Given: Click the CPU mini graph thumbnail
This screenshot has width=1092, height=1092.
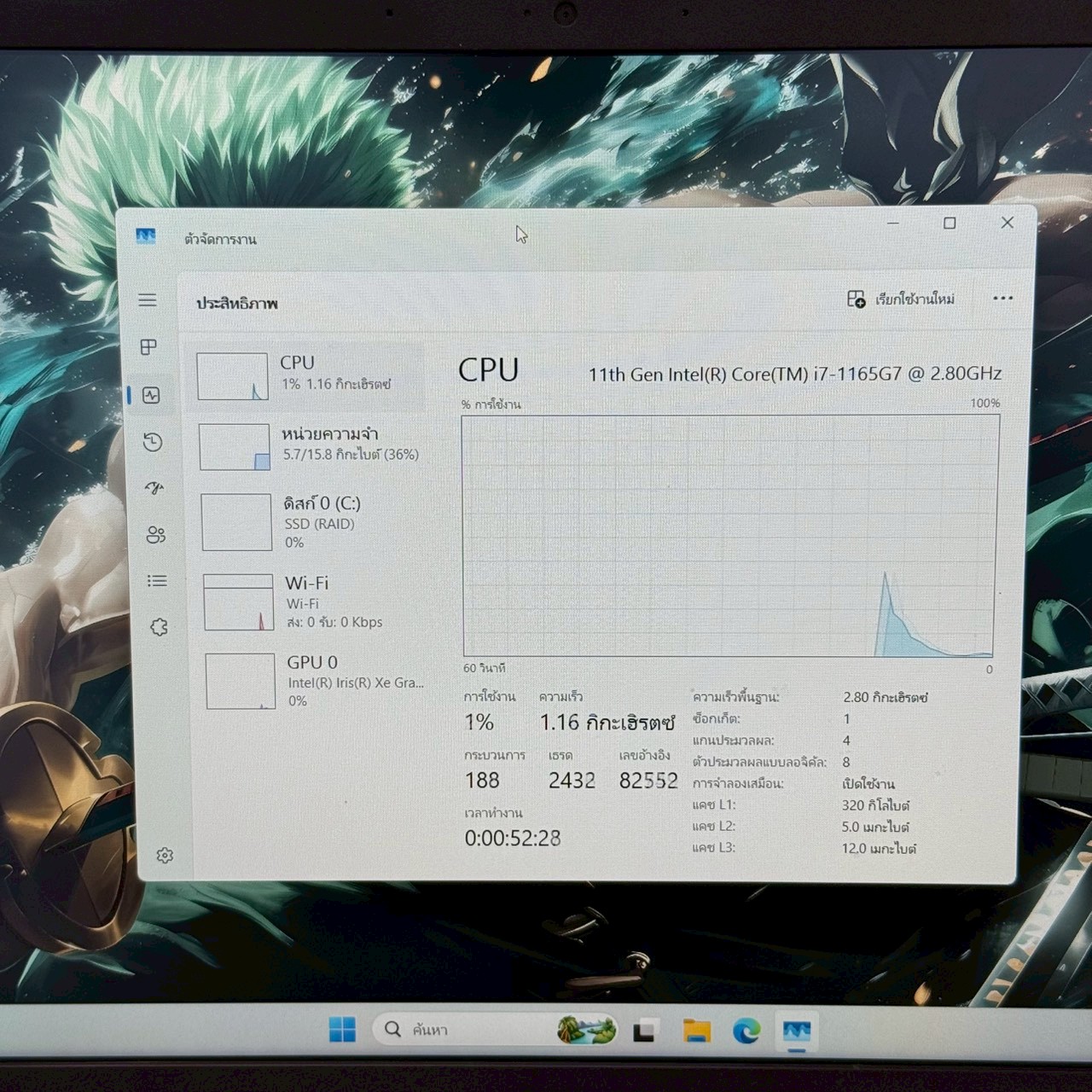Looking at the screenshot, I should coord(233,376).
